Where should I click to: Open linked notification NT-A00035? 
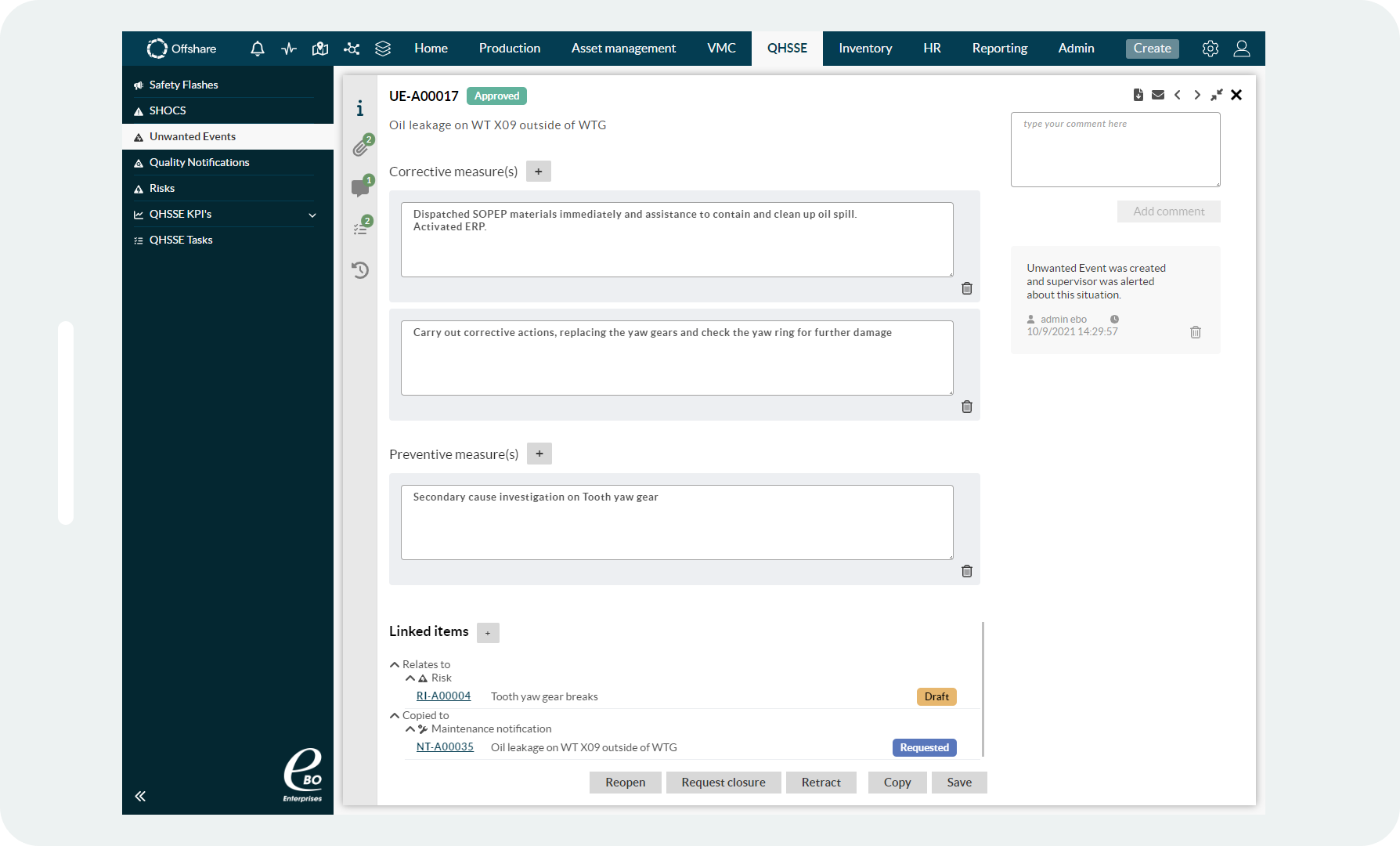click(x=445, y=747)
